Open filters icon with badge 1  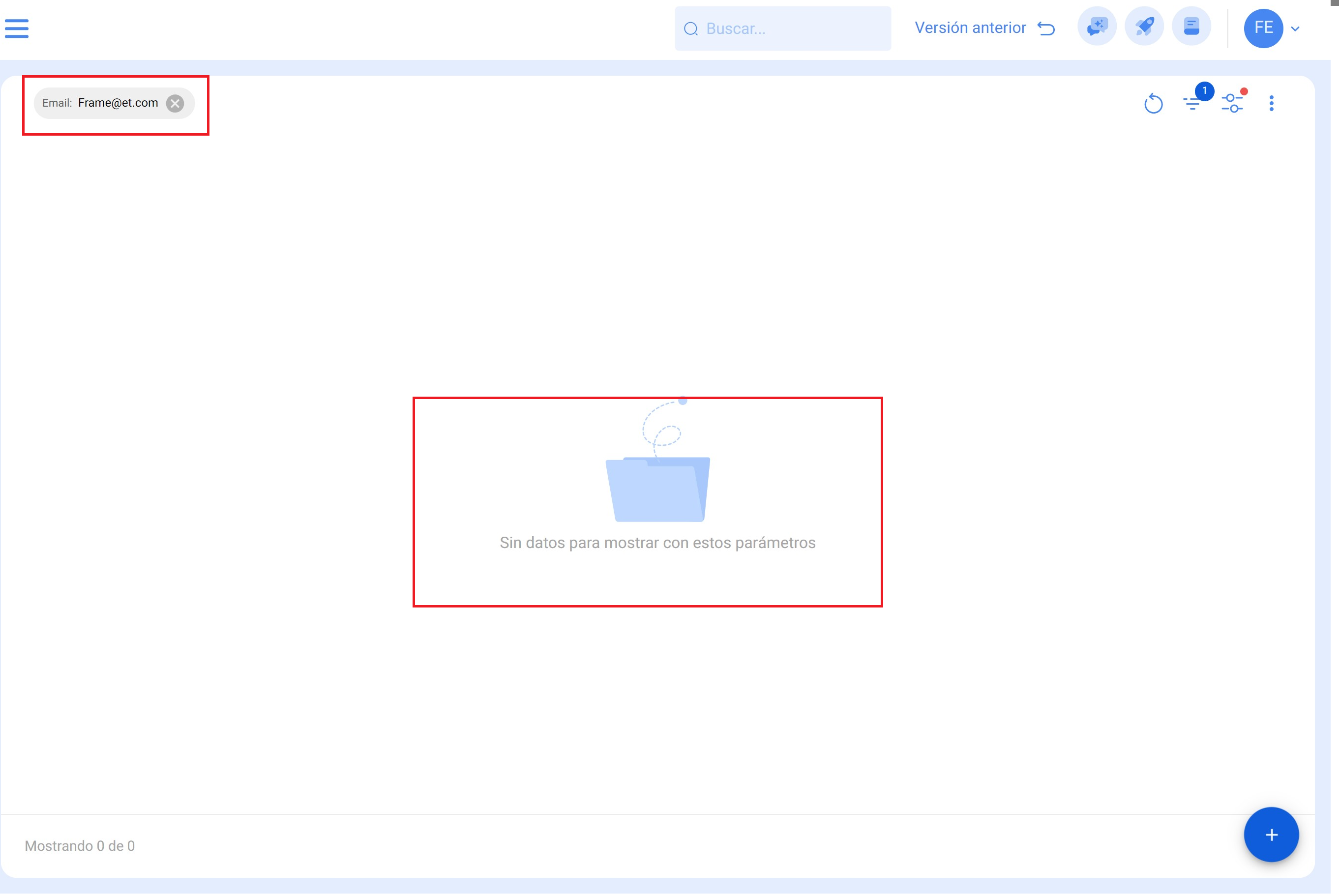point(1192,104)
